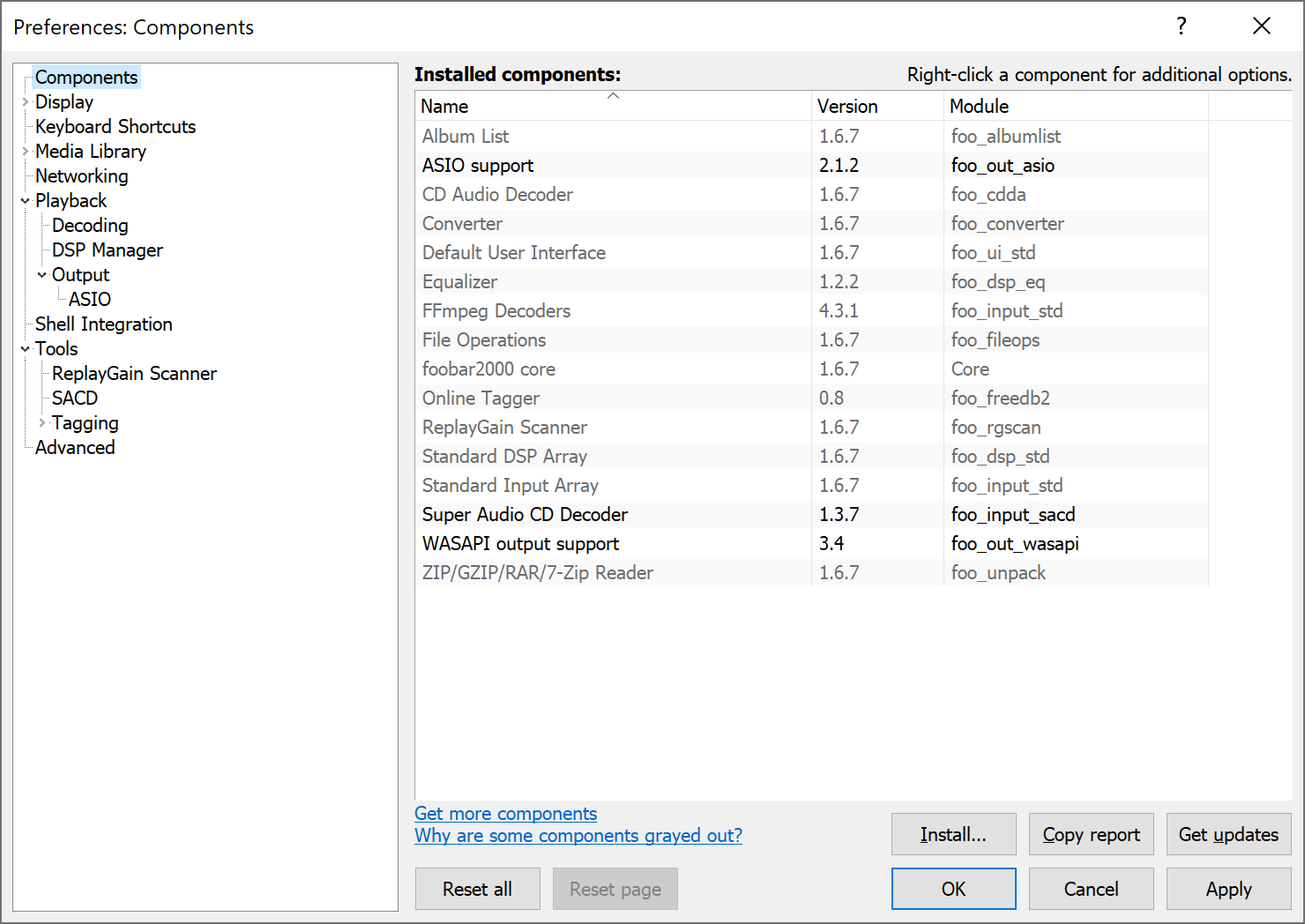Screen dimensions: 1305x924
Task: Select the Default User Interface row
Action: tap(811, 253)
